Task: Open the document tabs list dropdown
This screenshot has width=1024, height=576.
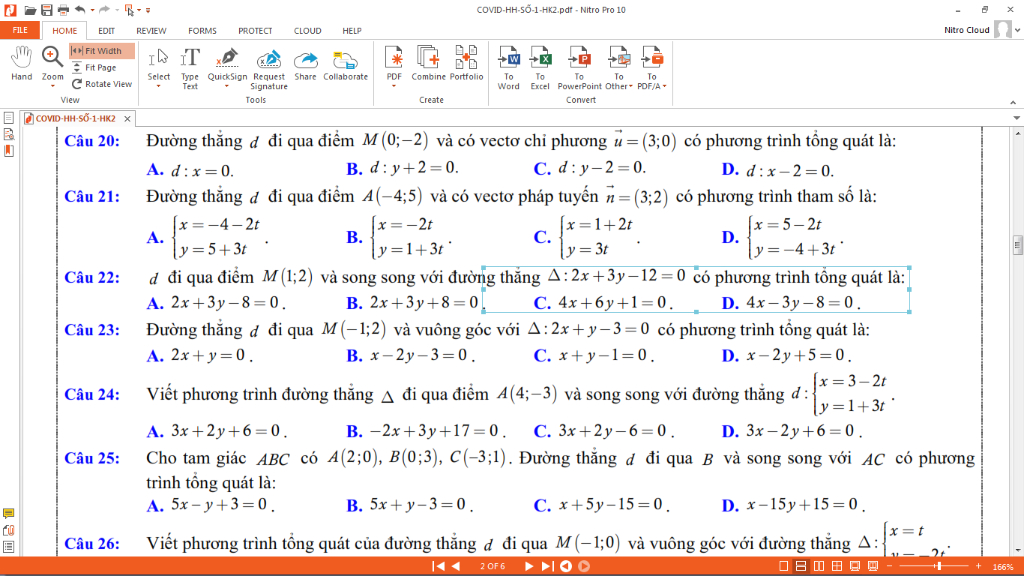Action: (x=1017, y=118)
